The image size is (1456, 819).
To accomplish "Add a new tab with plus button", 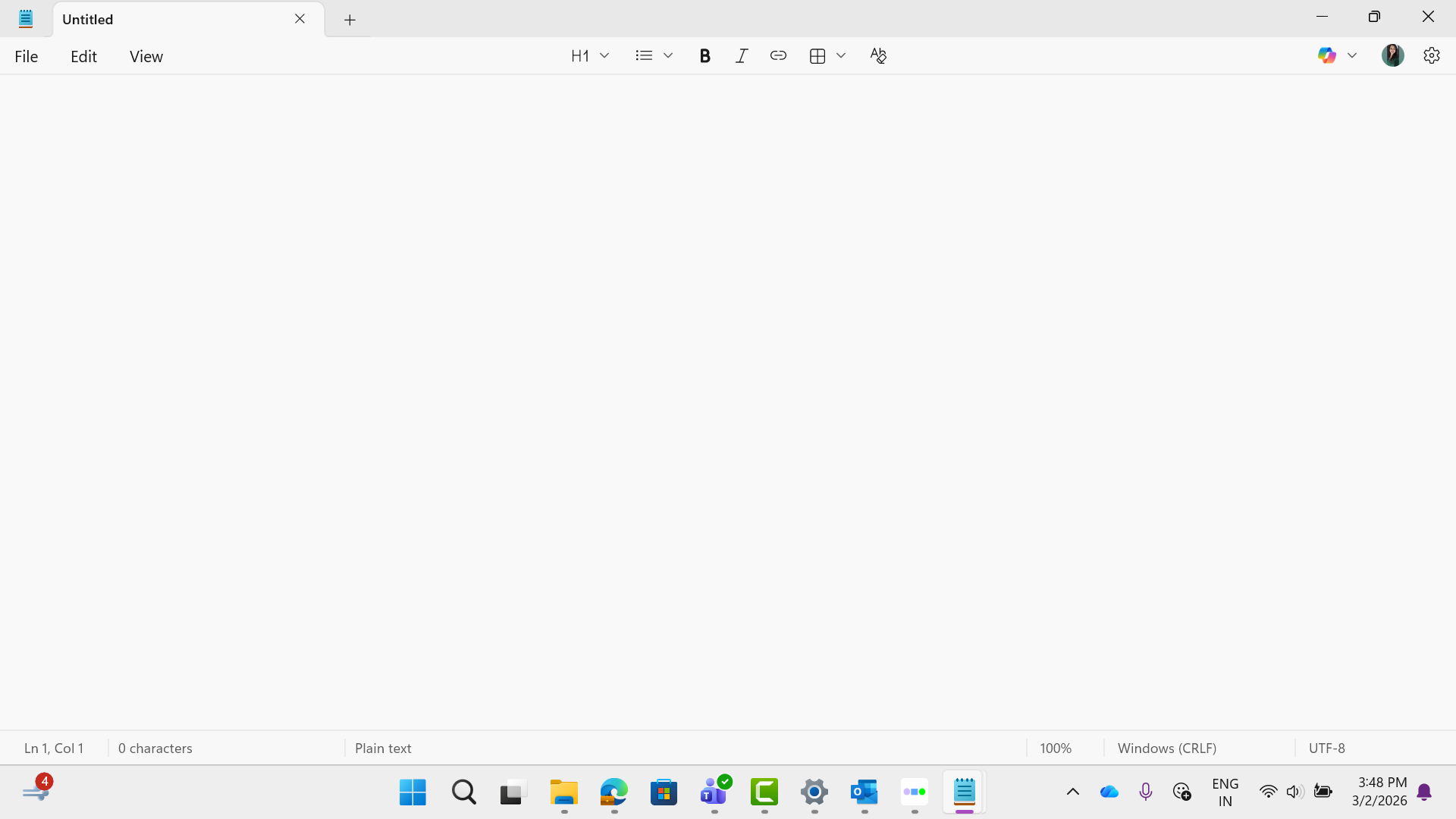I will tap(350, 20).
